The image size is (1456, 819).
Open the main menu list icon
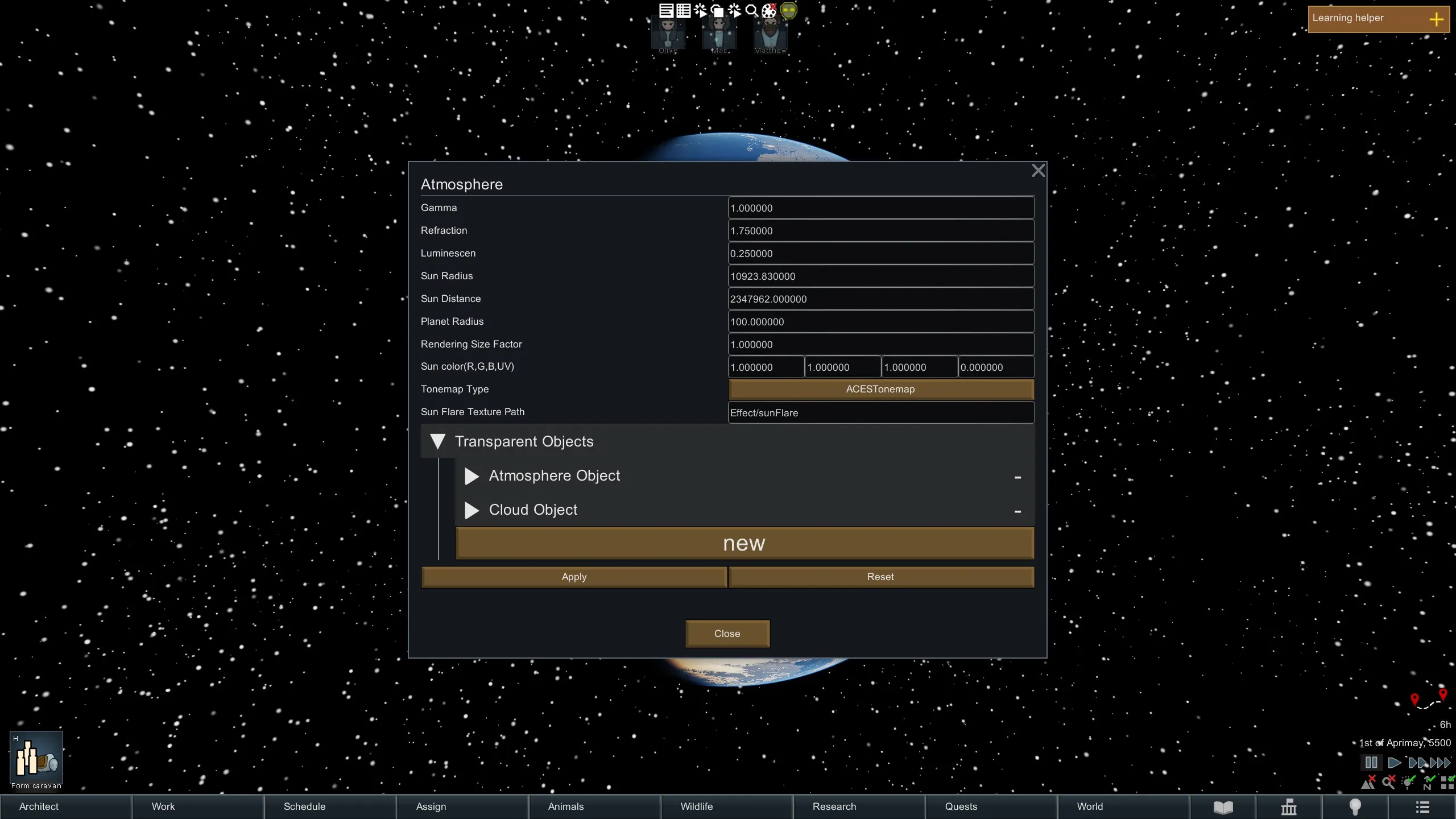1422,806
